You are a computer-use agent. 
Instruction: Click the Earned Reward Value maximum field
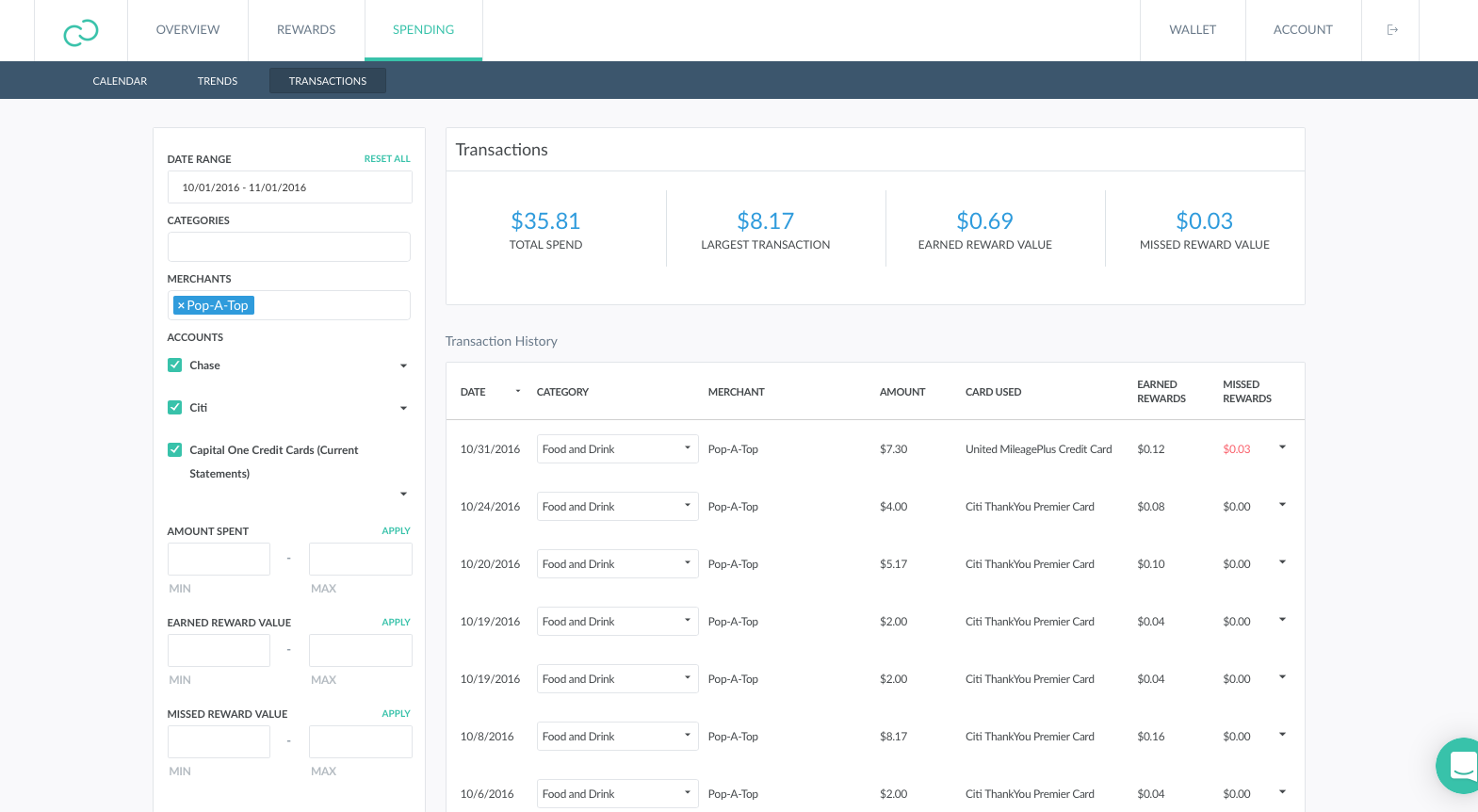pos(361,650)
